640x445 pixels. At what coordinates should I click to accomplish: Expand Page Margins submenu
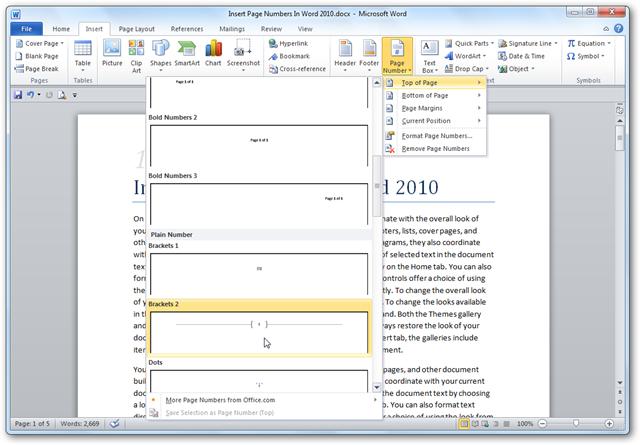pyautogui.click(x=435, y=108)
